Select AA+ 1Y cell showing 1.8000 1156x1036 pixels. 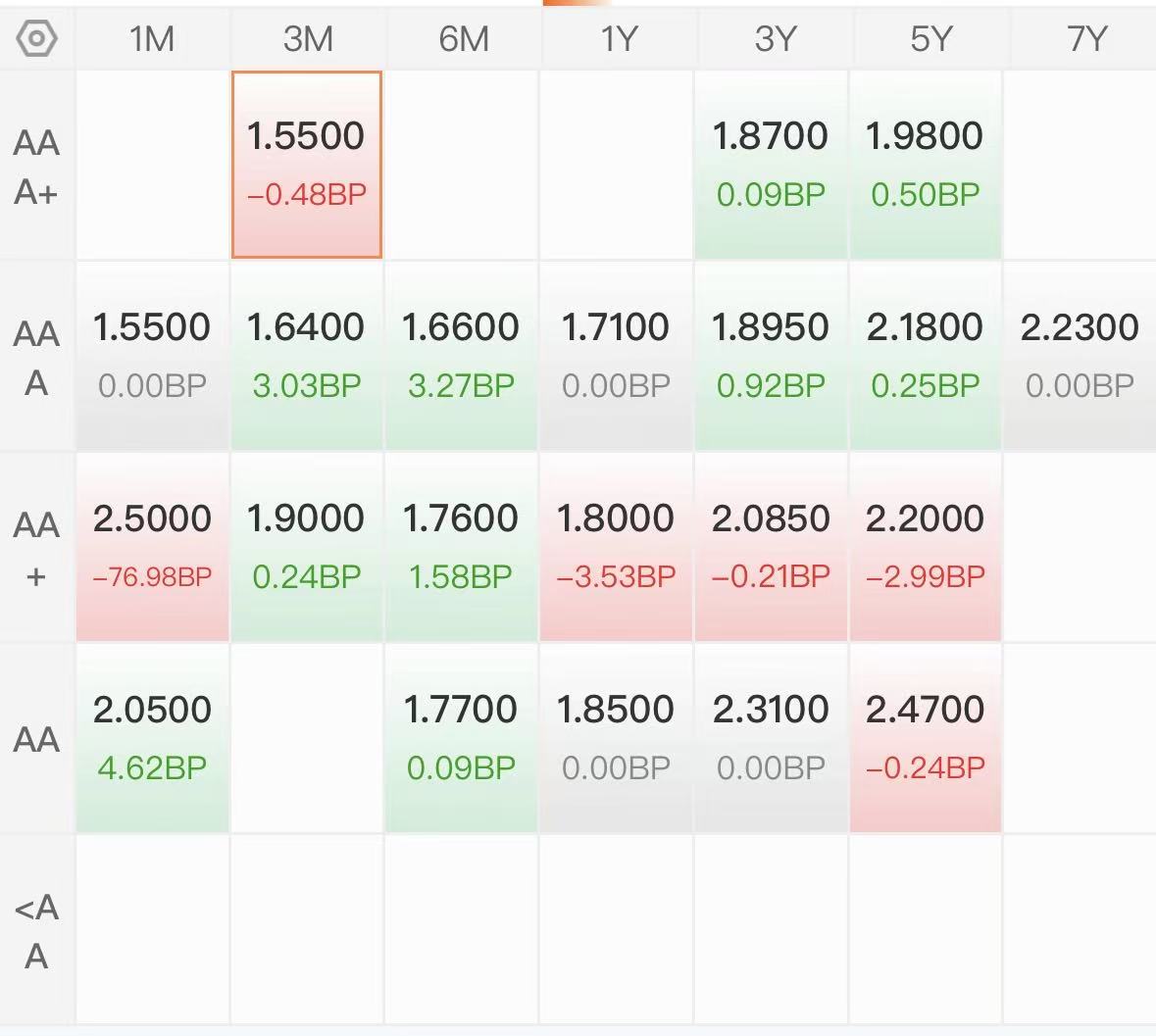coord(617,546)
